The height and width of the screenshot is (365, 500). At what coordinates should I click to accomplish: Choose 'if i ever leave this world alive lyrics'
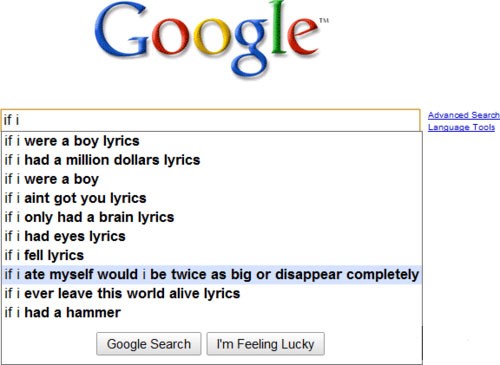coord(212,294)
